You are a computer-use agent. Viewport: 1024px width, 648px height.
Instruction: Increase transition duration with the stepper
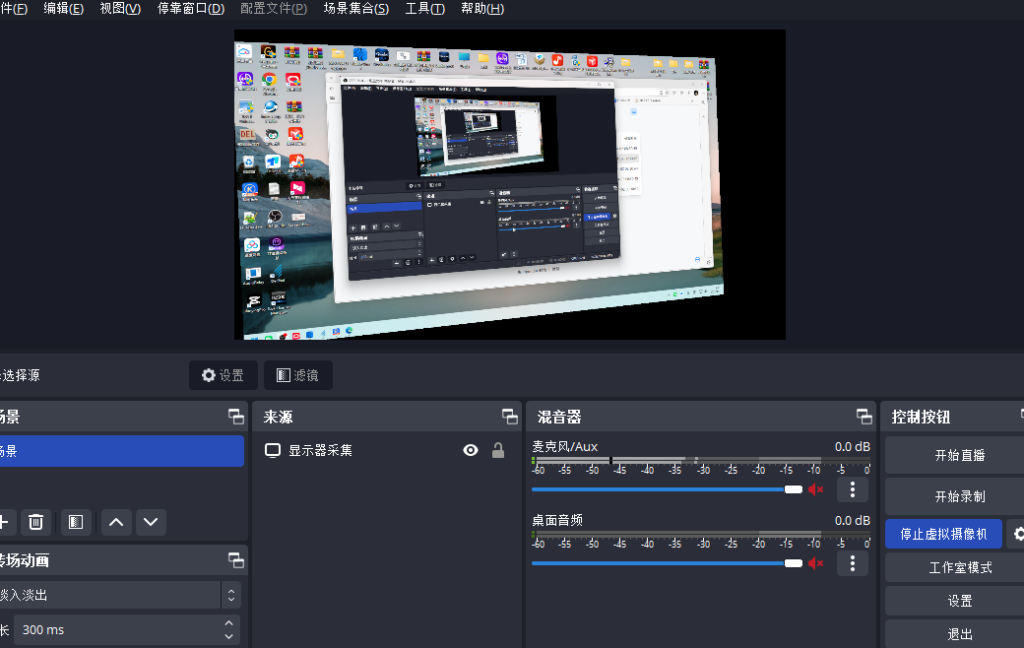[229, 625]
